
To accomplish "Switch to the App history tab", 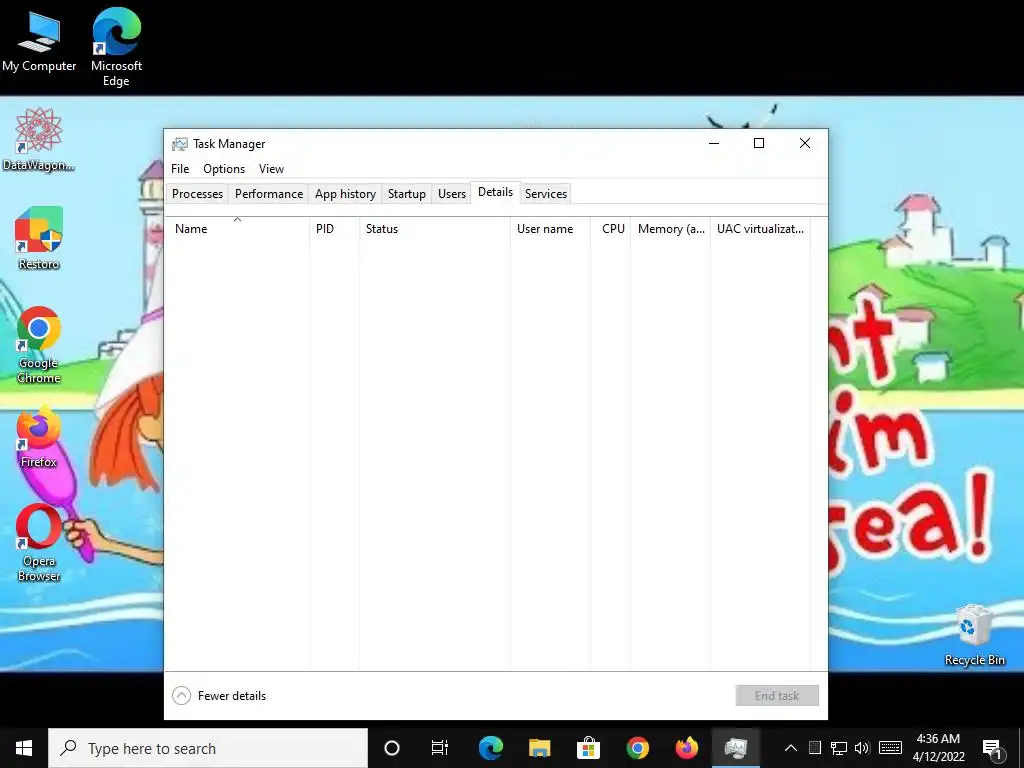I will (x=345, y=194).
